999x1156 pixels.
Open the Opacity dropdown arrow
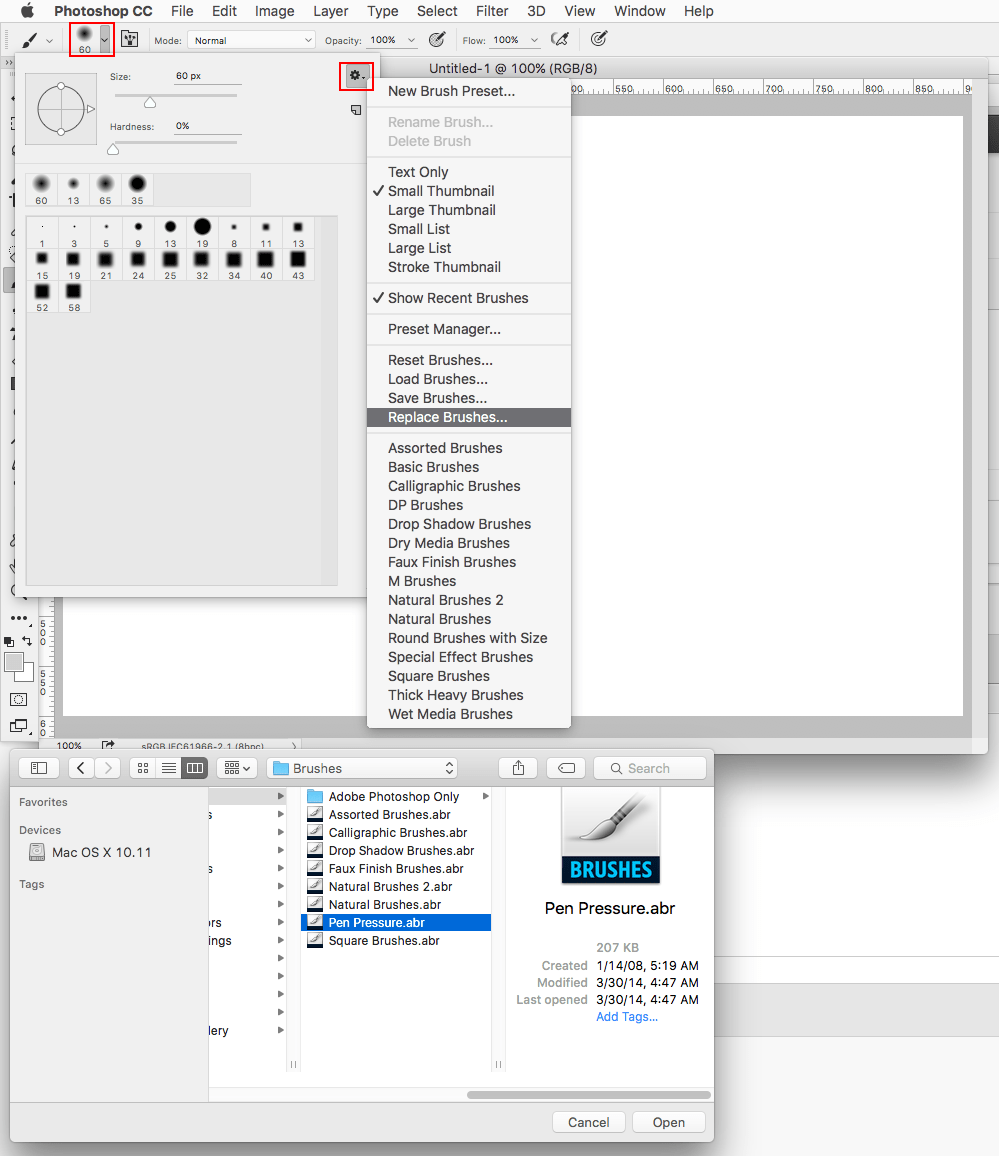[x=411, y=41]
